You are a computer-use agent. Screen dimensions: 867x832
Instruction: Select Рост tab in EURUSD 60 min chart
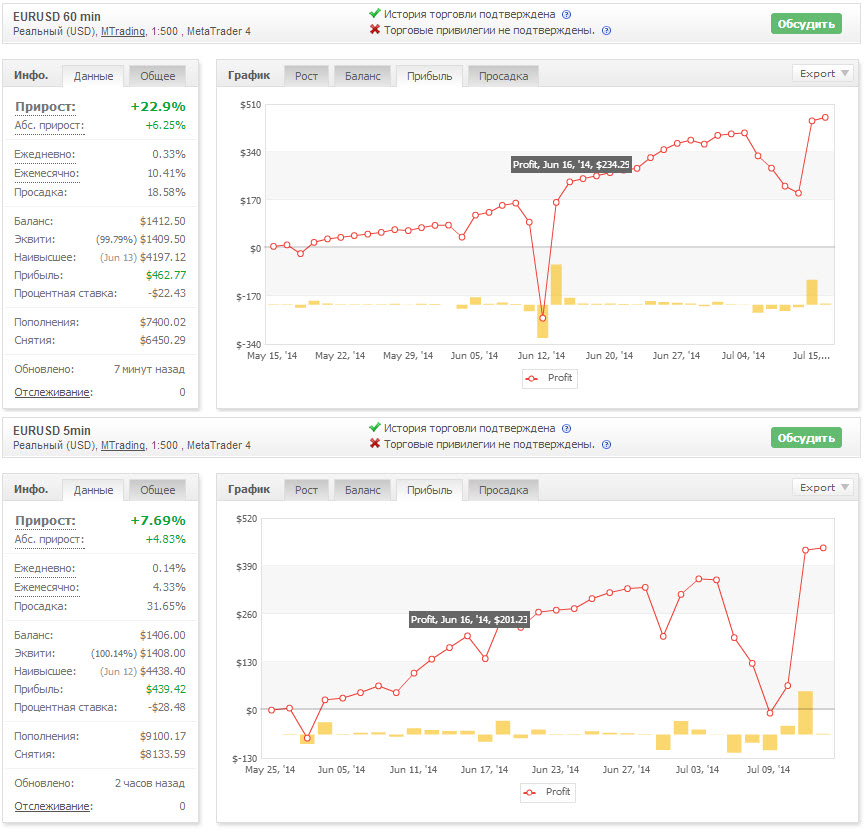(x=306, y=76)
